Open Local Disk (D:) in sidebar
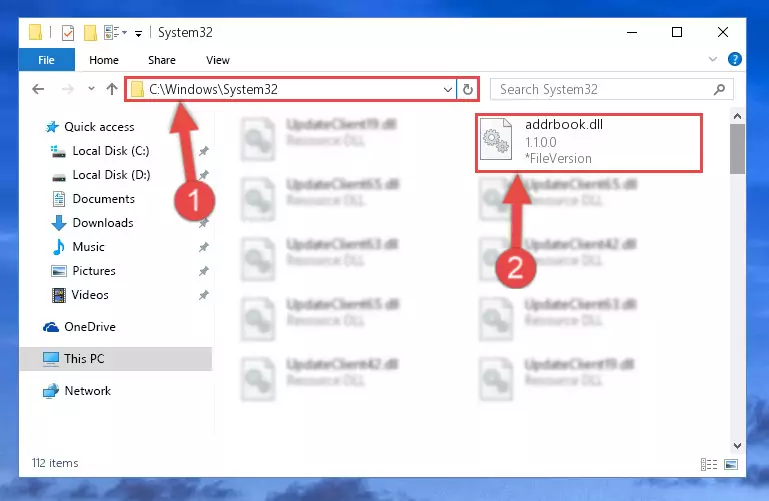 point(111,175)
